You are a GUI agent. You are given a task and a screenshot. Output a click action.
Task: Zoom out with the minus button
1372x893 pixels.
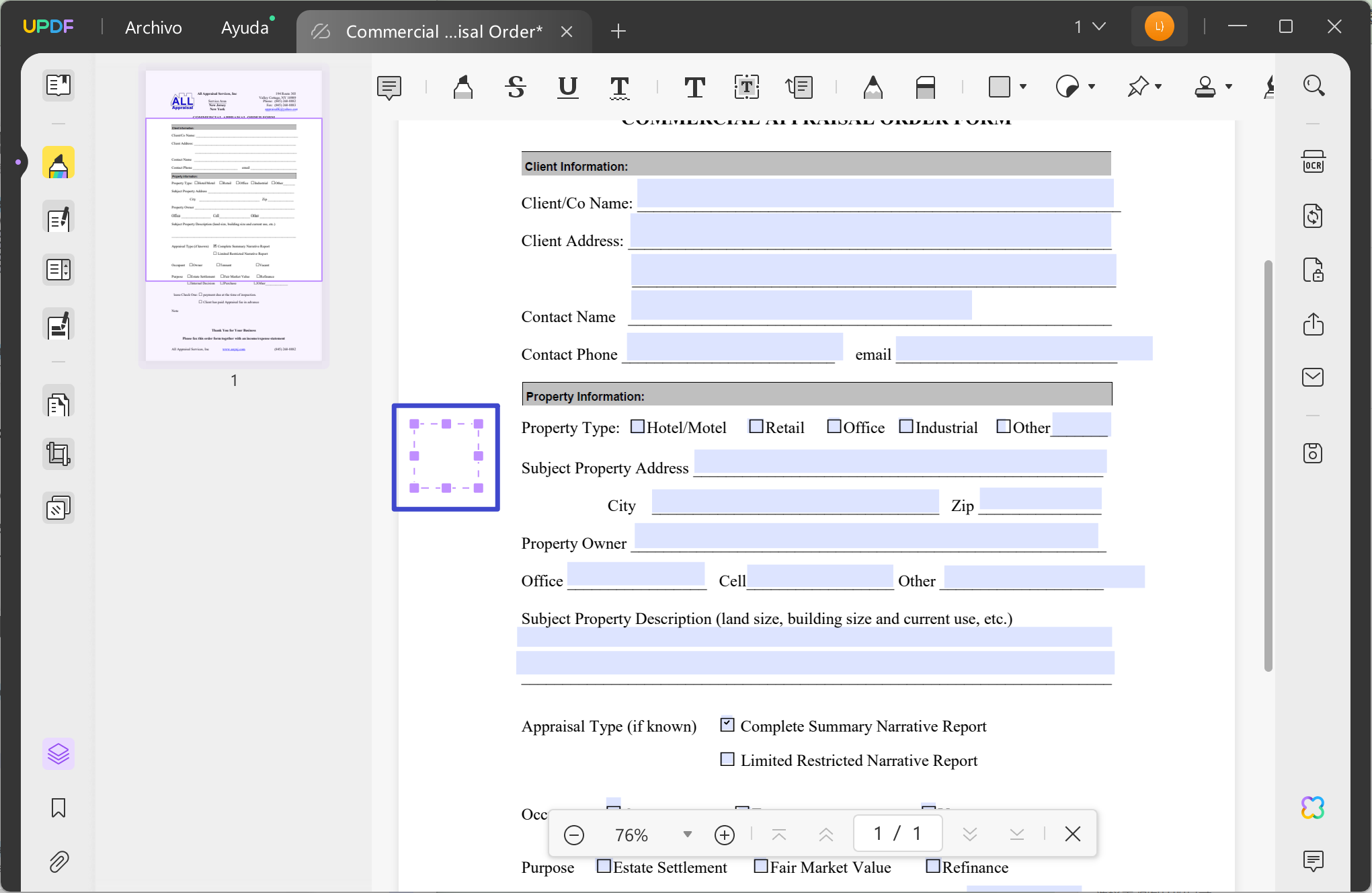point(574,834)
